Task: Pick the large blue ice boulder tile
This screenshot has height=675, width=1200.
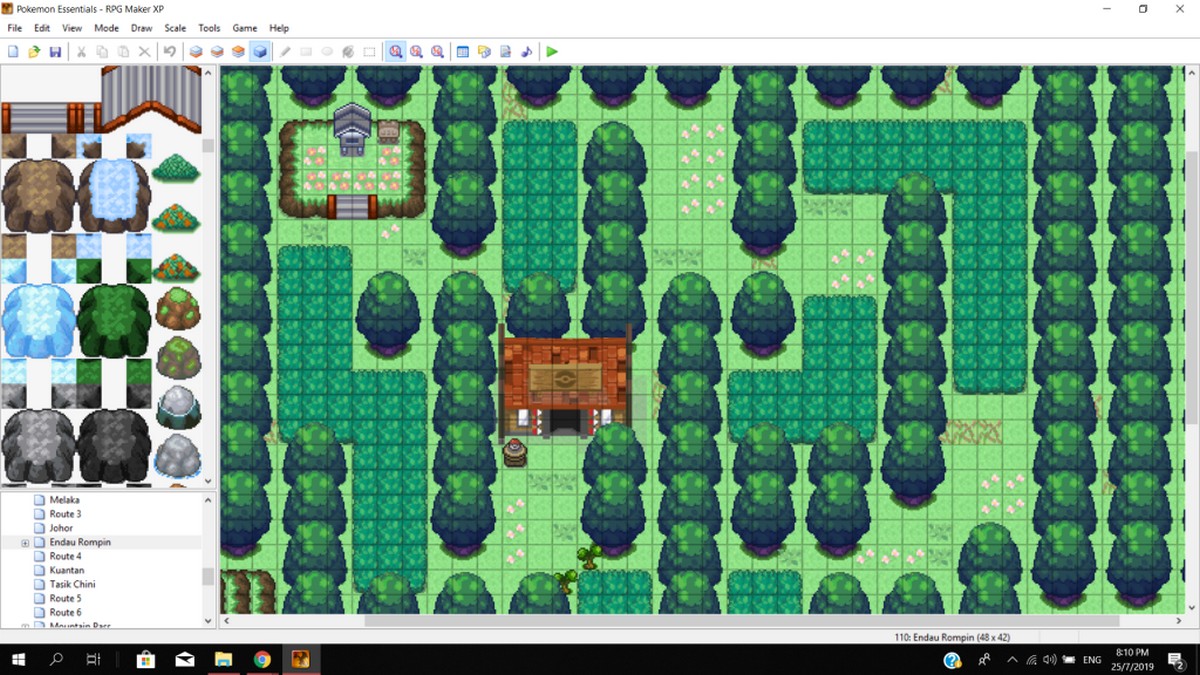Action: [x=38, y=322]
